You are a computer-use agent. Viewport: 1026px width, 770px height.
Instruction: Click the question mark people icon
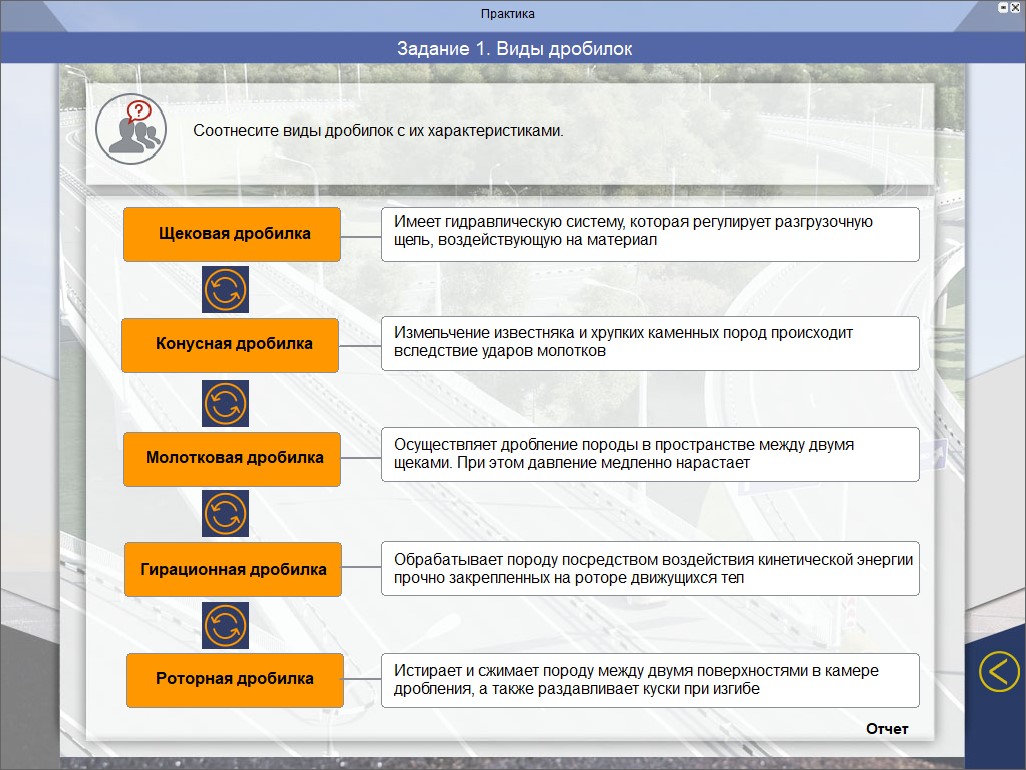[132, 131]
